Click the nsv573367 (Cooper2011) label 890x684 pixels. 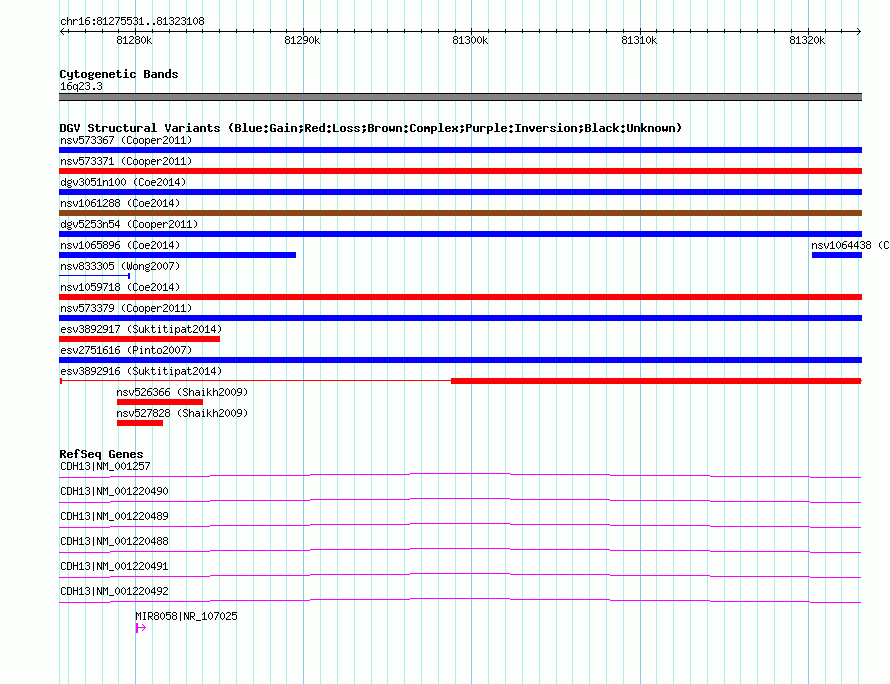(126, 140)
